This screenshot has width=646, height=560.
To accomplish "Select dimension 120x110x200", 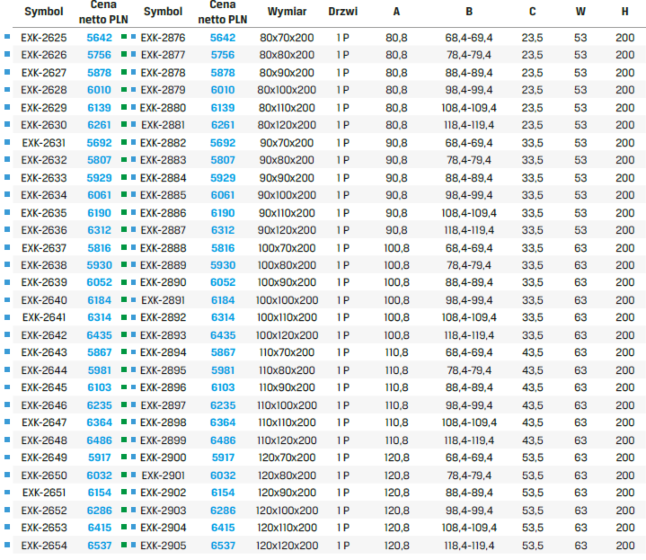I will pyautogui.click(x=287, y=527).
